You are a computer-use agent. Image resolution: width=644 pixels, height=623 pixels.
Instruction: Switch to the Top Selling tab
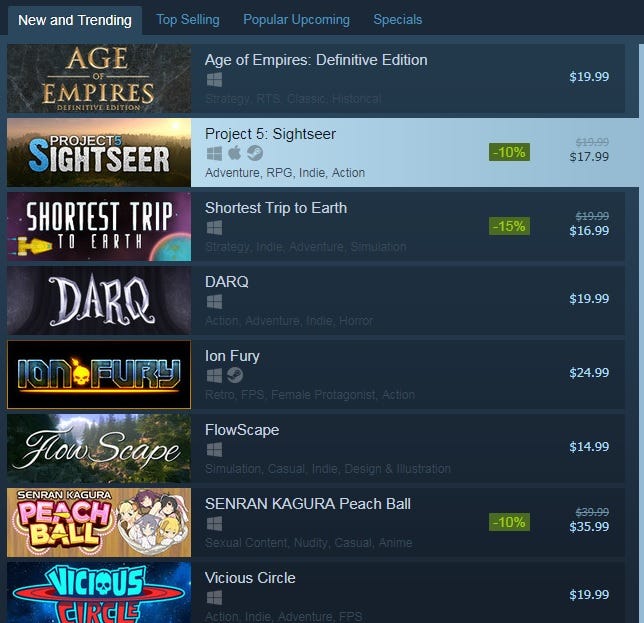pyautogui.click(x=188, y=19)
